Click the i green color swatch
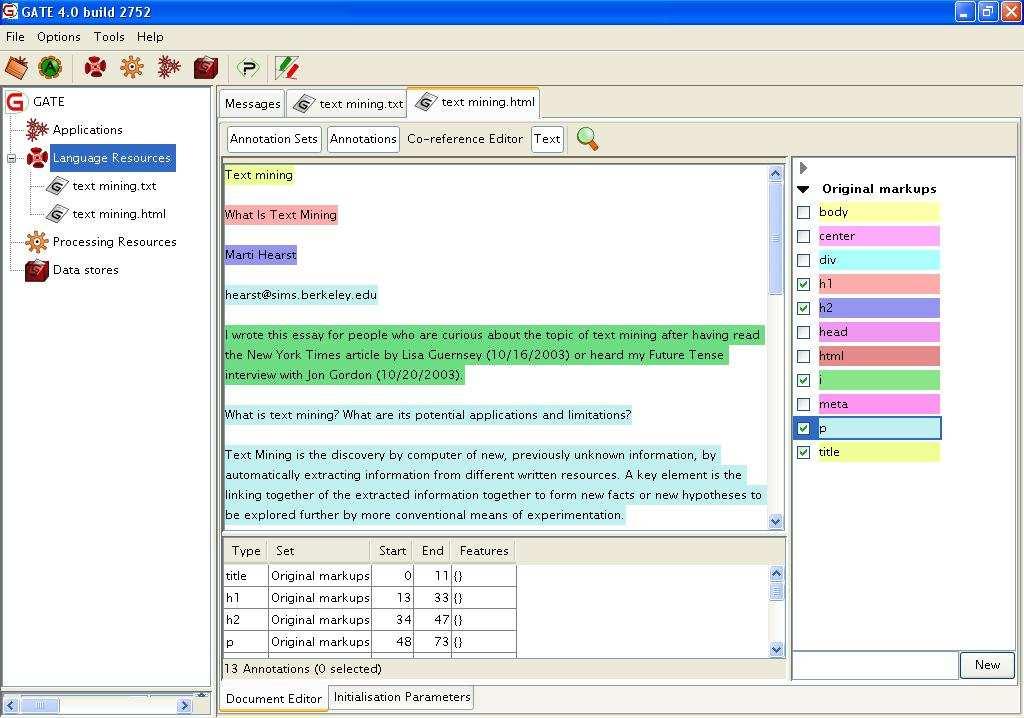The image size is (1024, 718). 879,380
